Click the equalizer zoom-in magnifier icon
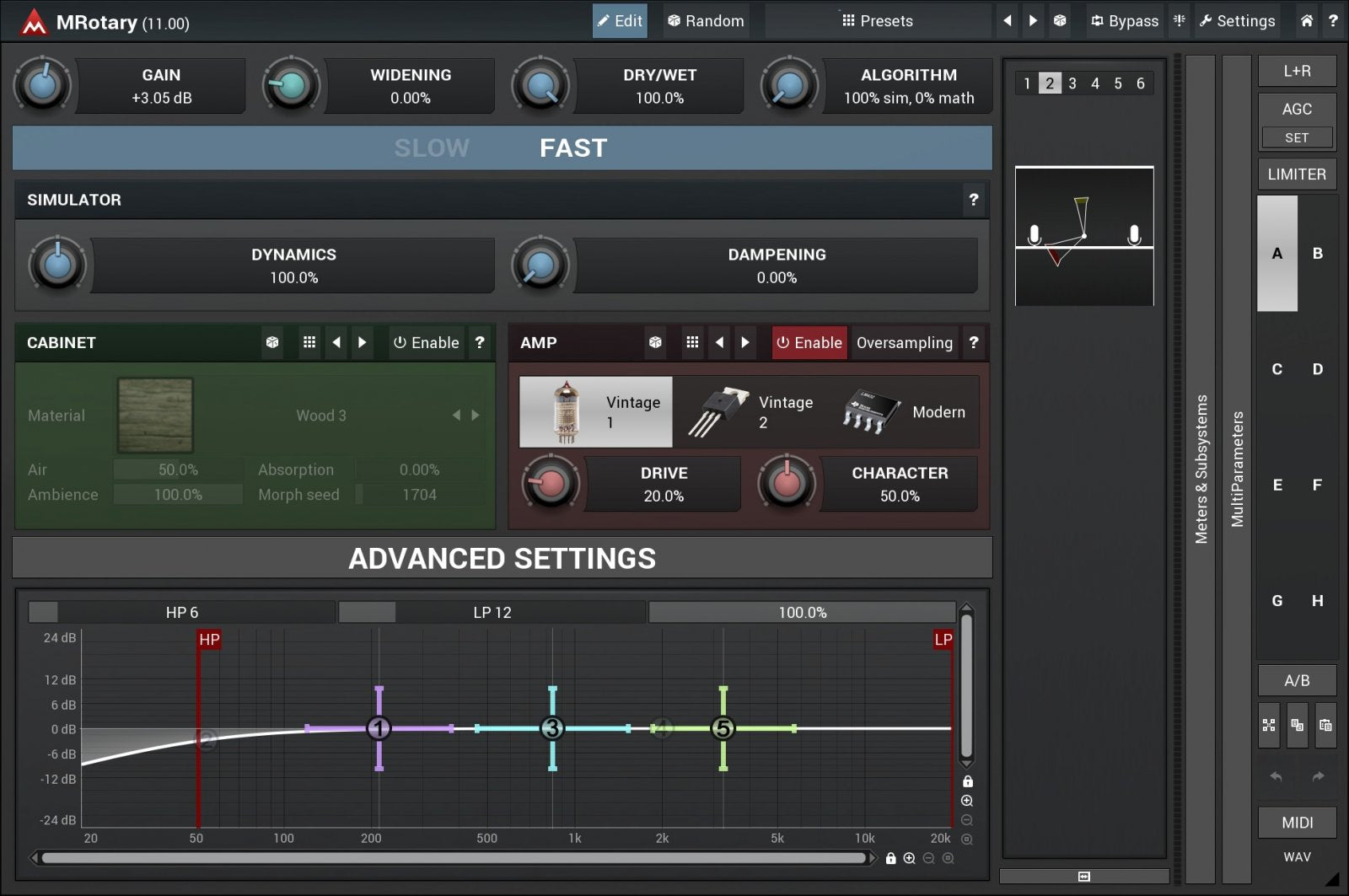1349x896 pixels. click(967, 801)
